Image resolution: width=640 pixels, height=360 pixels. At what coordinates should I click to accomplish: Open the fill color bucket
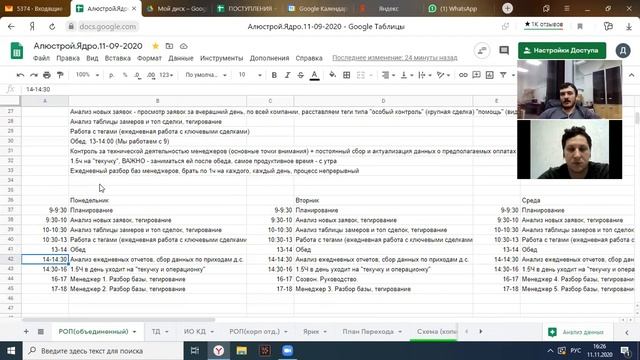point(333,75)
